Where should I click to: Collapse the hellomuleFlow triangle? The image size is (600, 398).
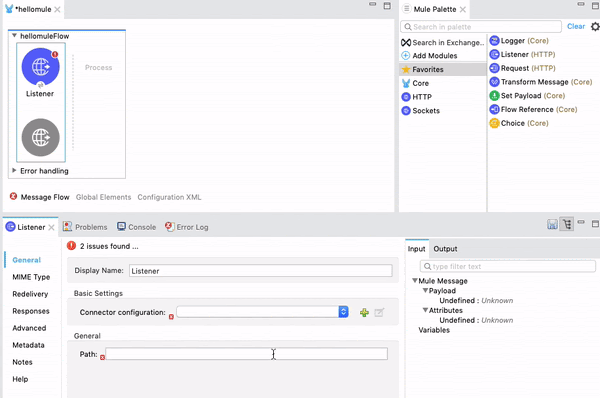14,36
